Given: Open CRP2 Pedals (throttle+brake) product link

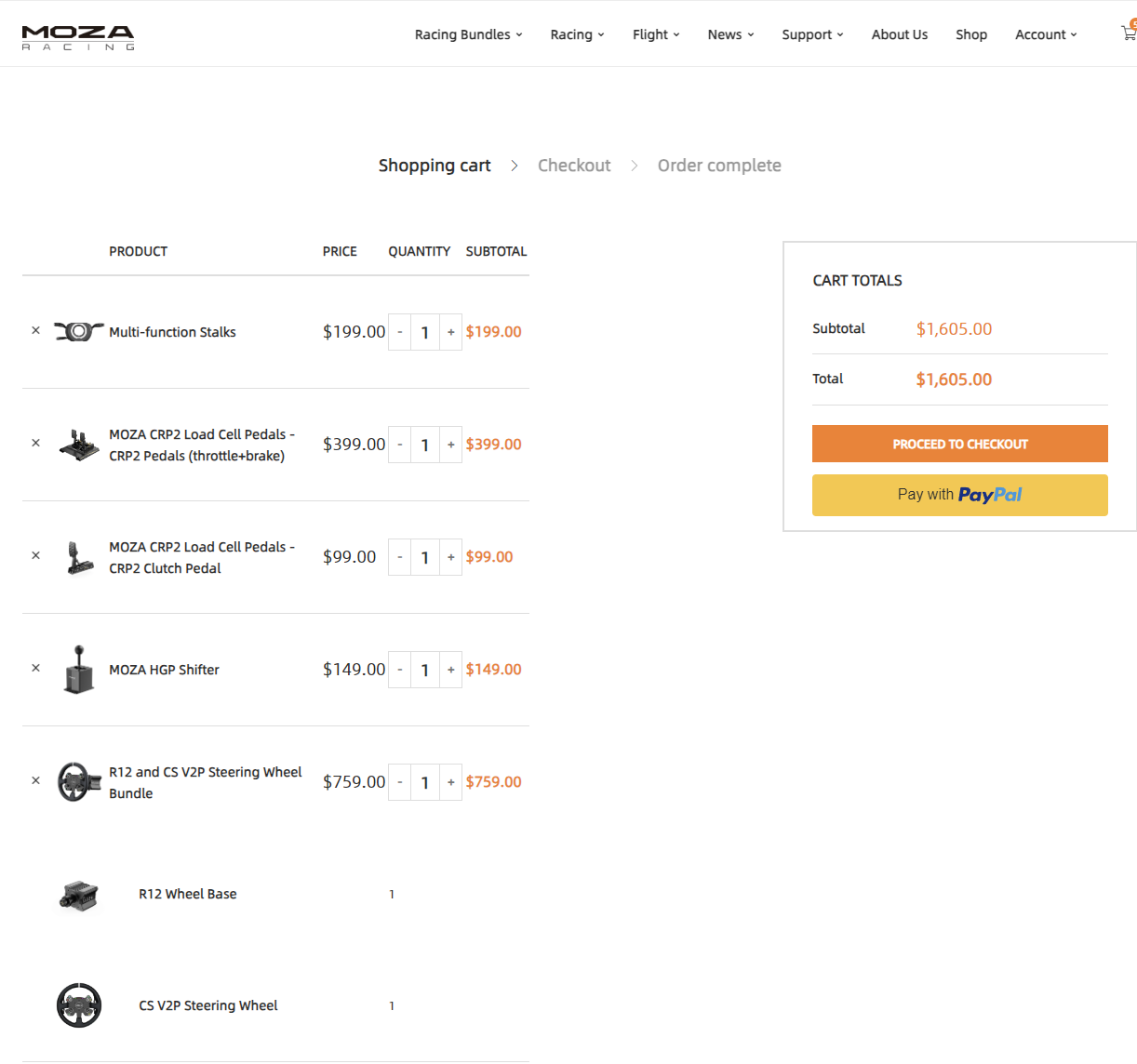Looking at the screenshot, I should click(x=202, y=445).
